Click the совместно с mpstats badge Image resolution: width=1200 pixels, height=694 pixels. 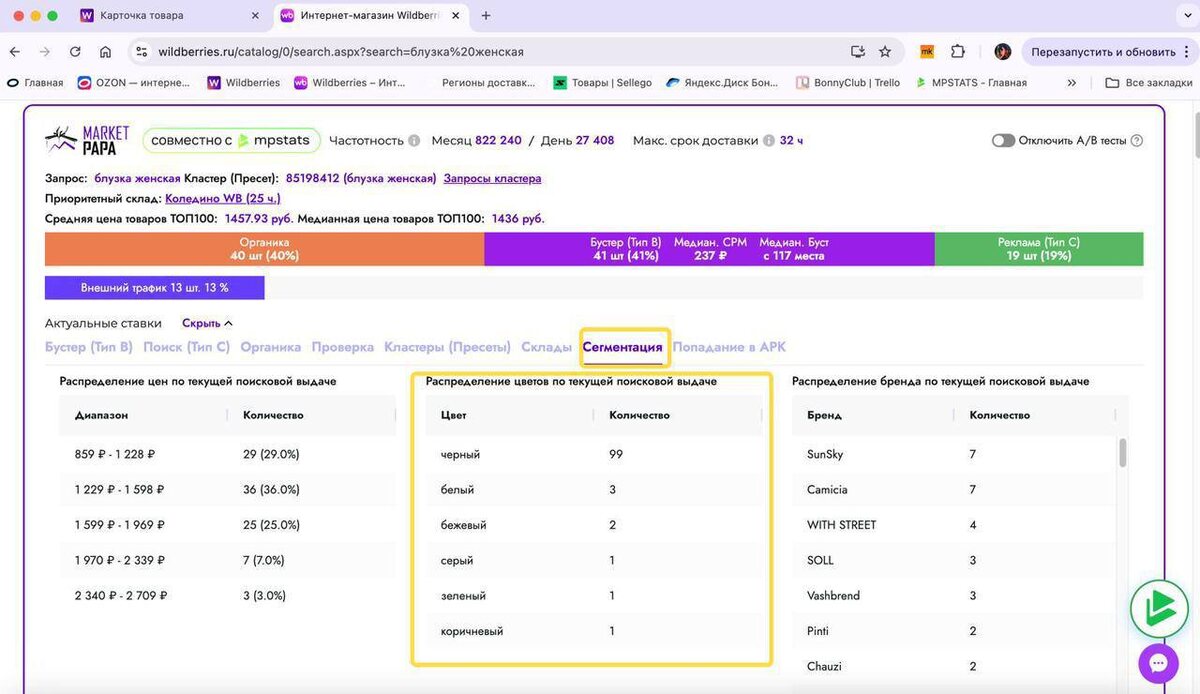click(x=231, y=140)
